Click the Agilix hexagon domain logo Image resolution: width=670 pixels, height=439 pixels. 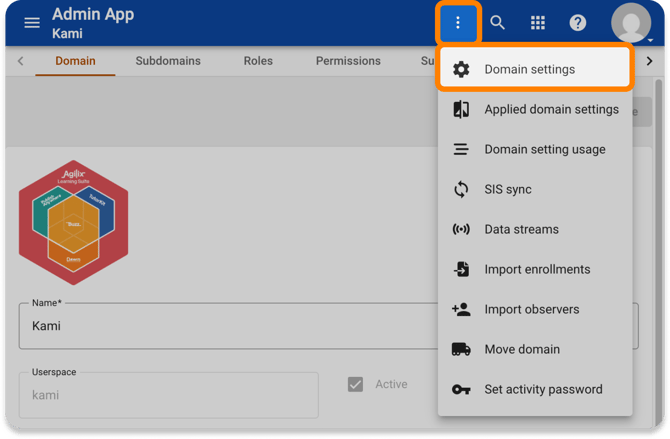73,223
